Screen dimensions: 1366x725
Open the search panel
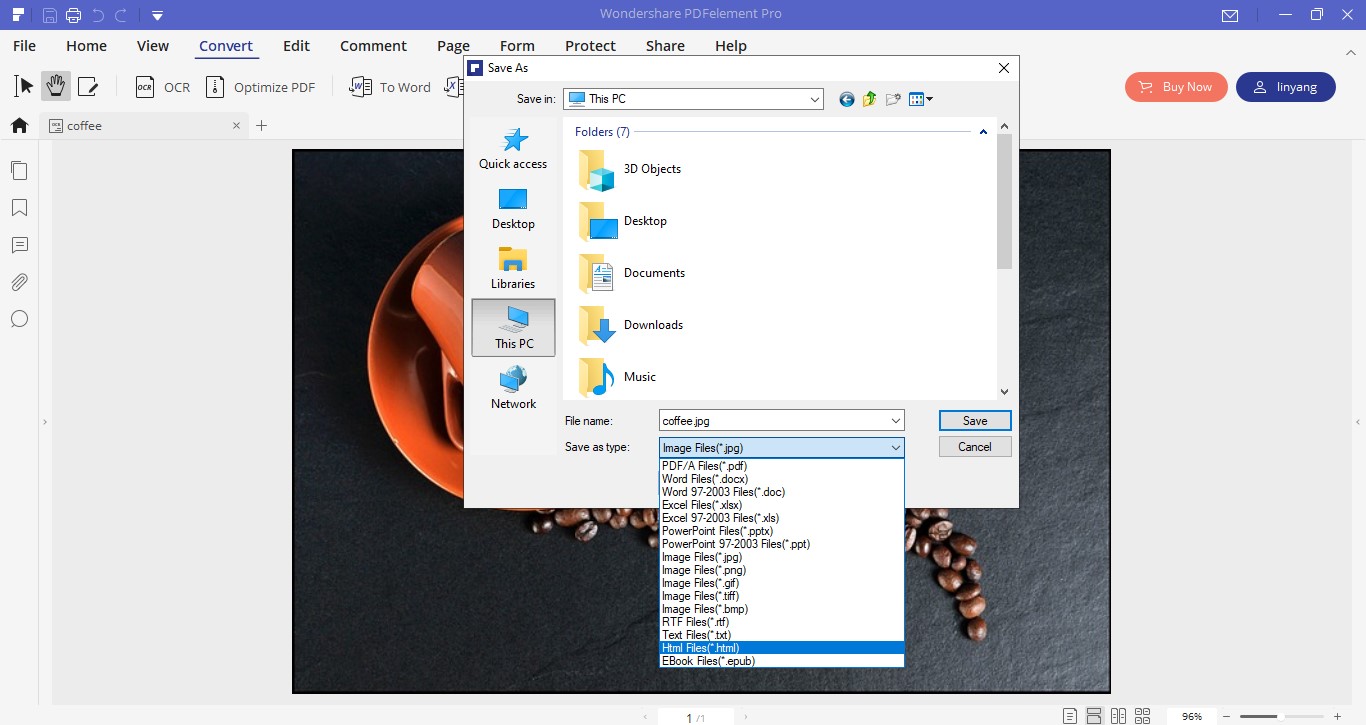[19, 319]
